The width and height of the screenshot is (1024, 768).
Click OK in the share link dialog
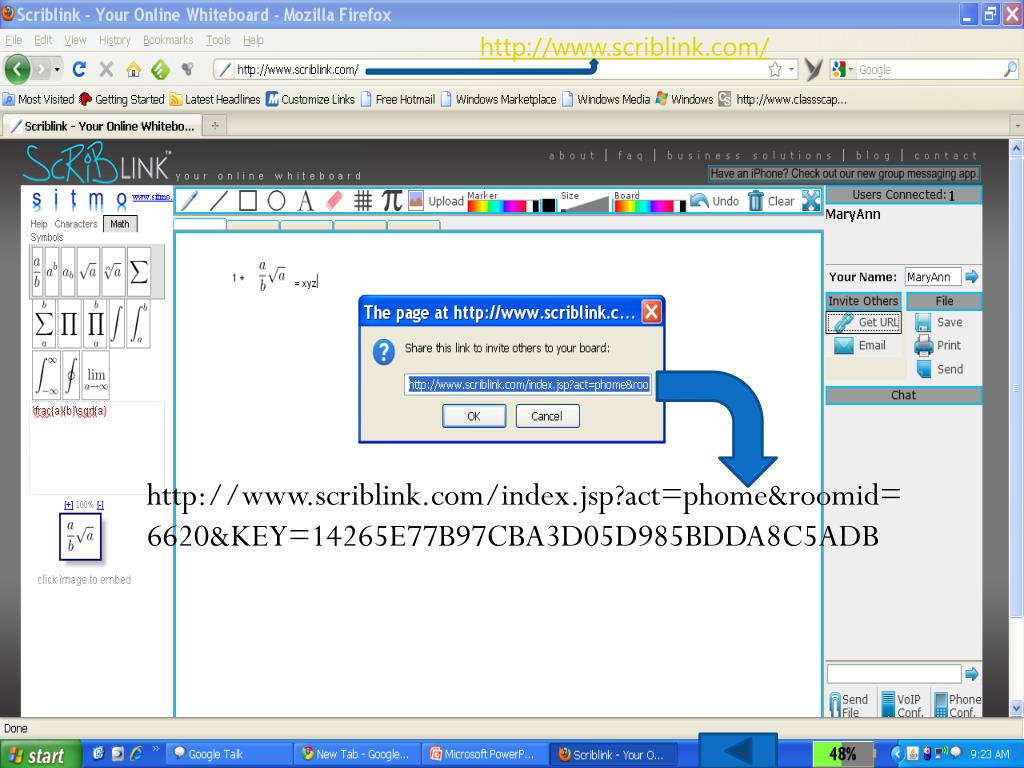(x=473, y=416)
